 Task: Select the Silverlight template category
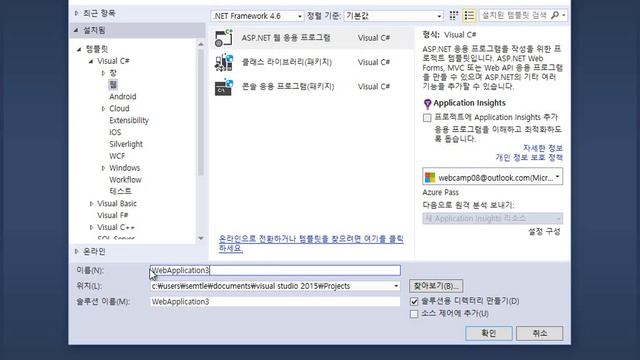click(126, 144)
